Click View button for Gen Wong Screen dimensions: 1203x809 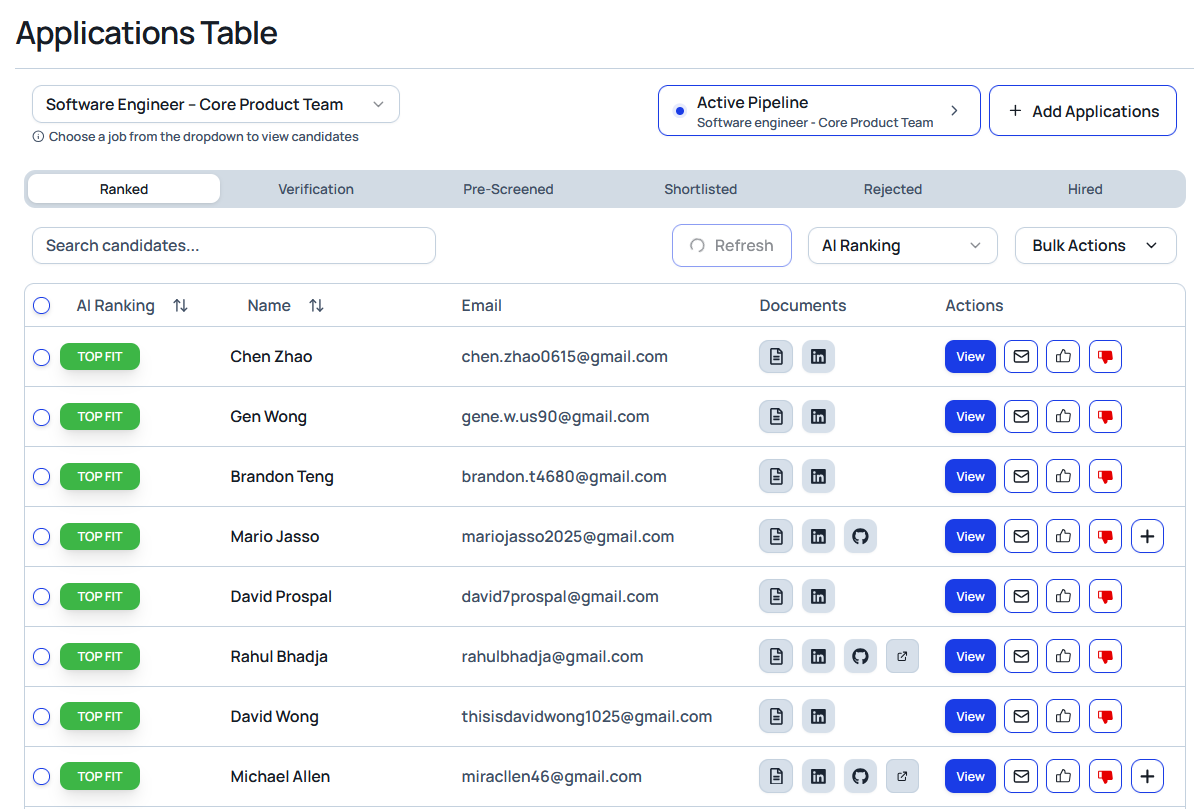pos(970,417)
